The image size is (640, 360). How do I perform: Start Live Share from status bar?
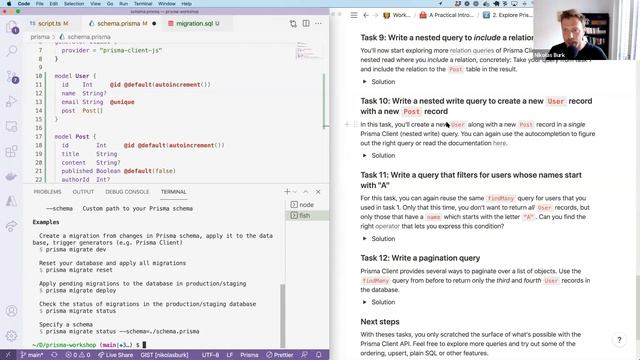(x=116, y=355)
